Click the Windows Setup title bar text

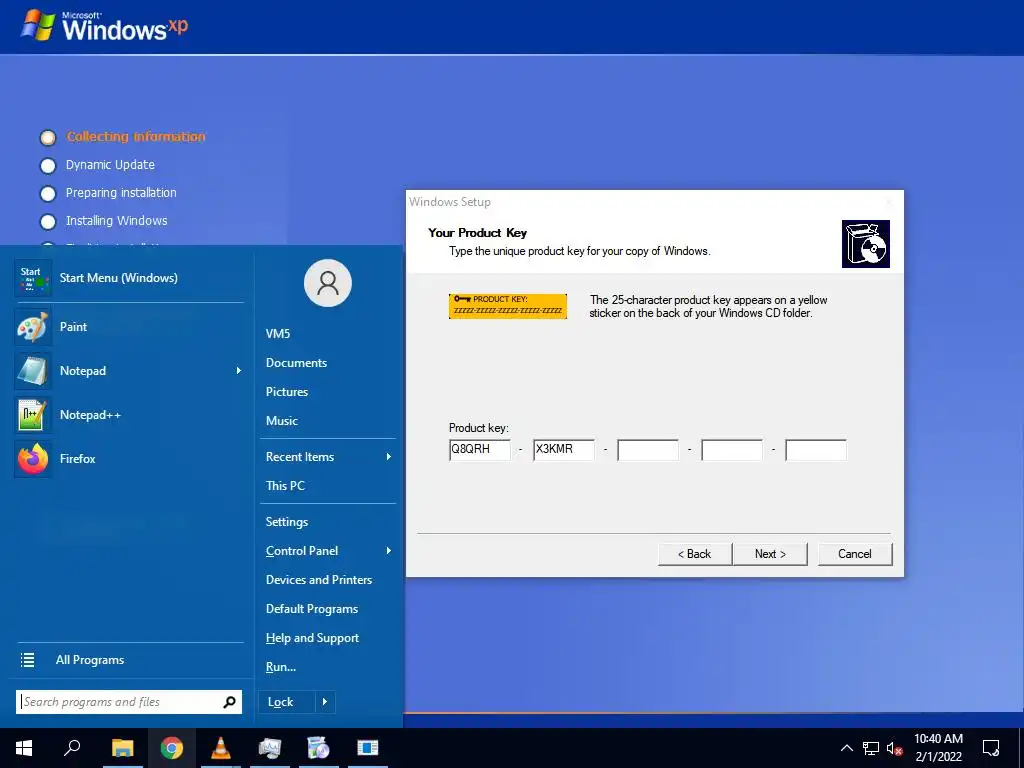coord(450,202)
